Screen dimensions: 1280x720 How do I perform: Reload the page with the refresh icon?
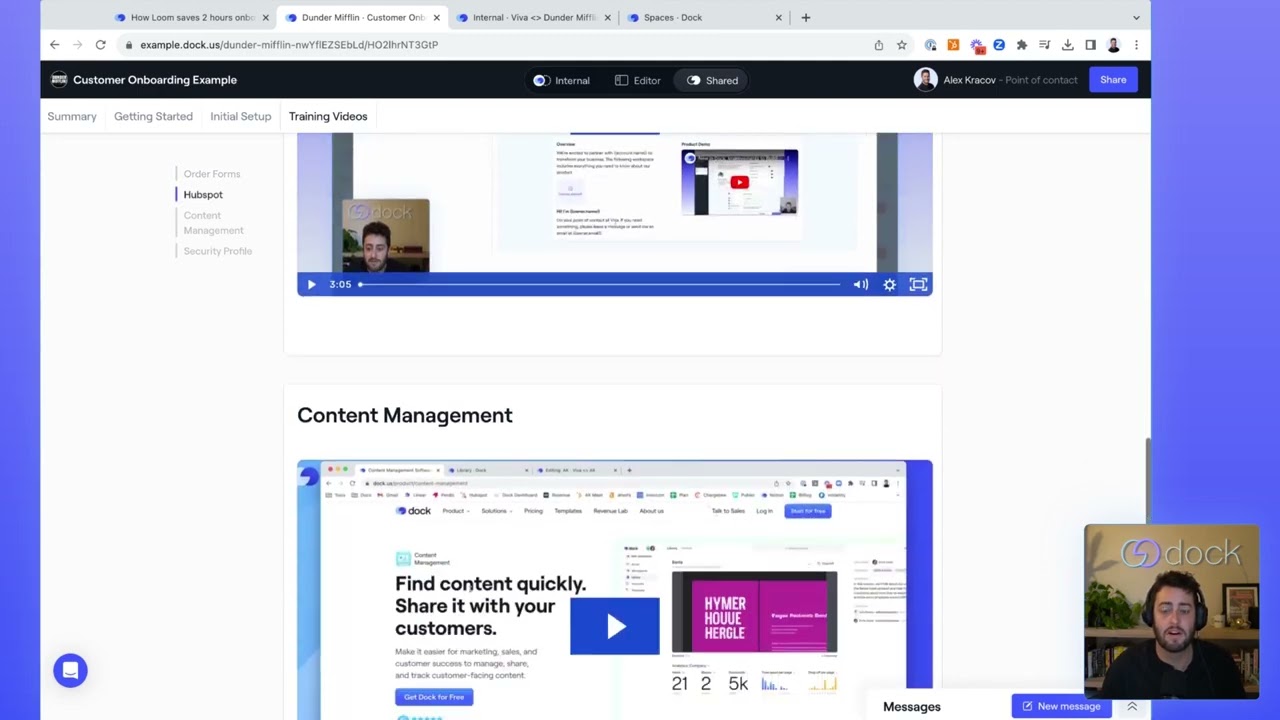(100, 45)
